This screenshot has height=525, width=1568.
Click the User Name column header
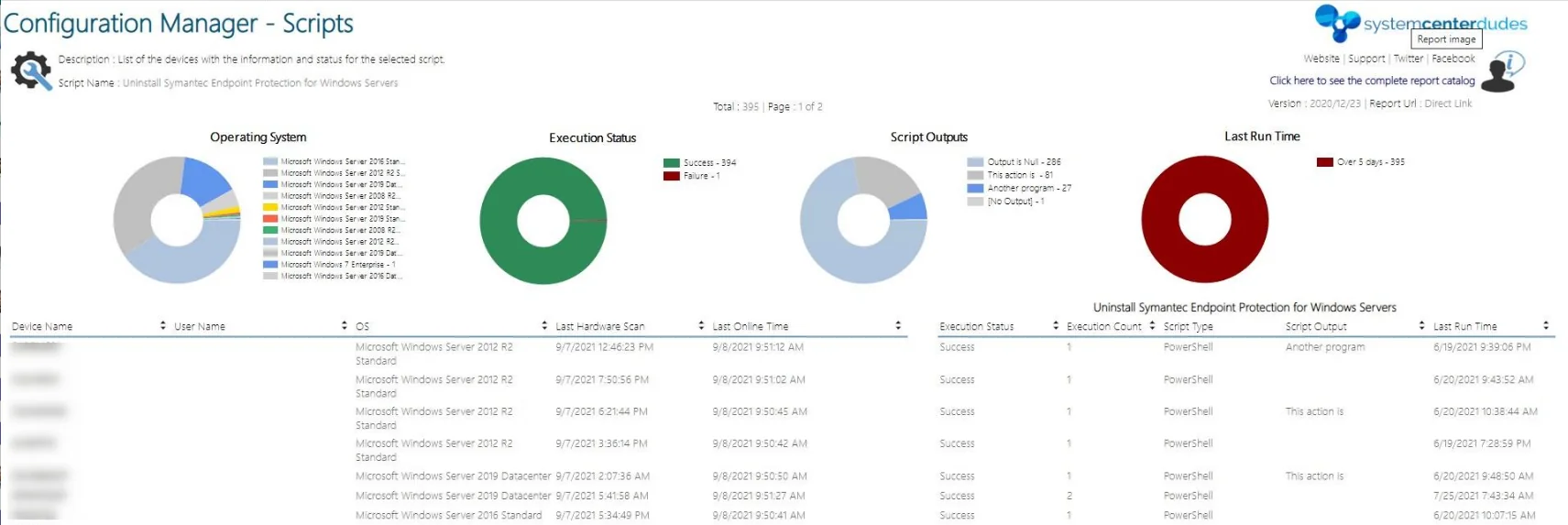click(200, 326)
